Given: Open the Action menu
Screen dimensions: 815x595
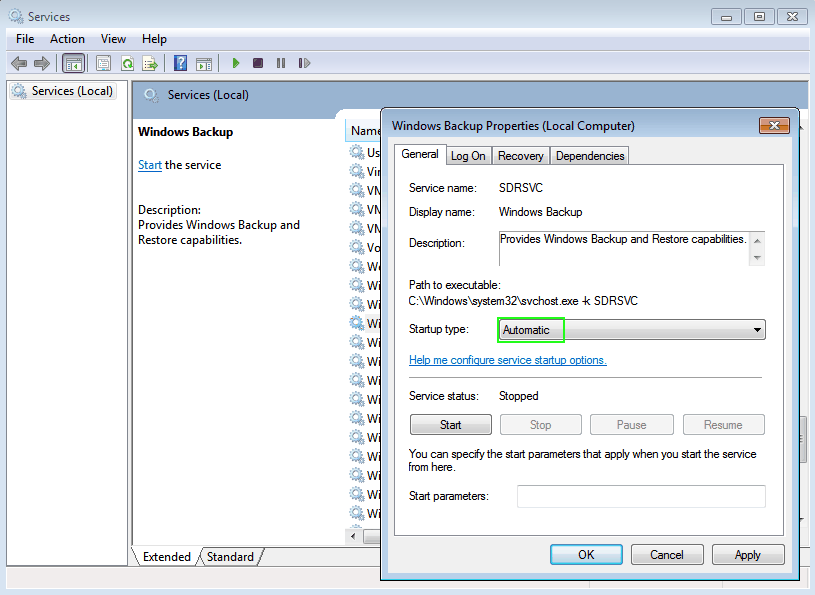Looking at the screenshot, I should tap(67, 39).
